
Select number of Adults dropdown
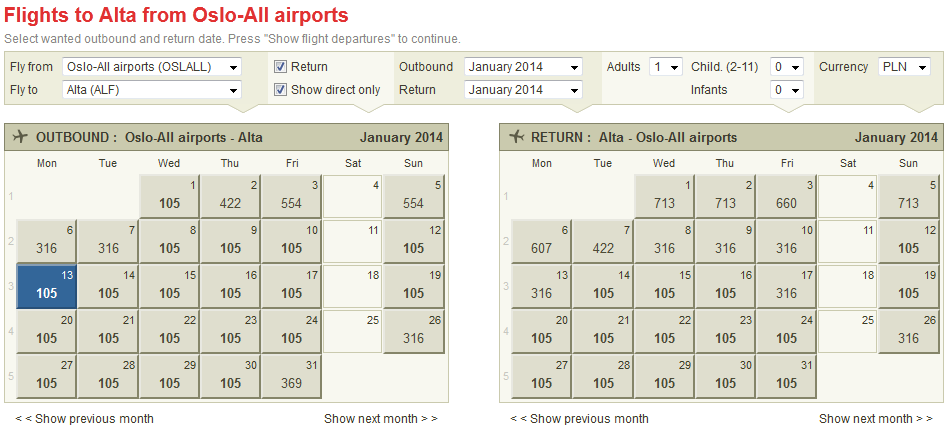(666, 67)
